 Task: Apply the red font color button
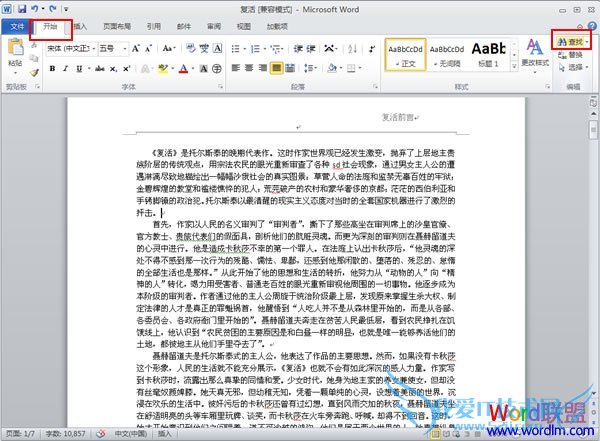point(184,69)
